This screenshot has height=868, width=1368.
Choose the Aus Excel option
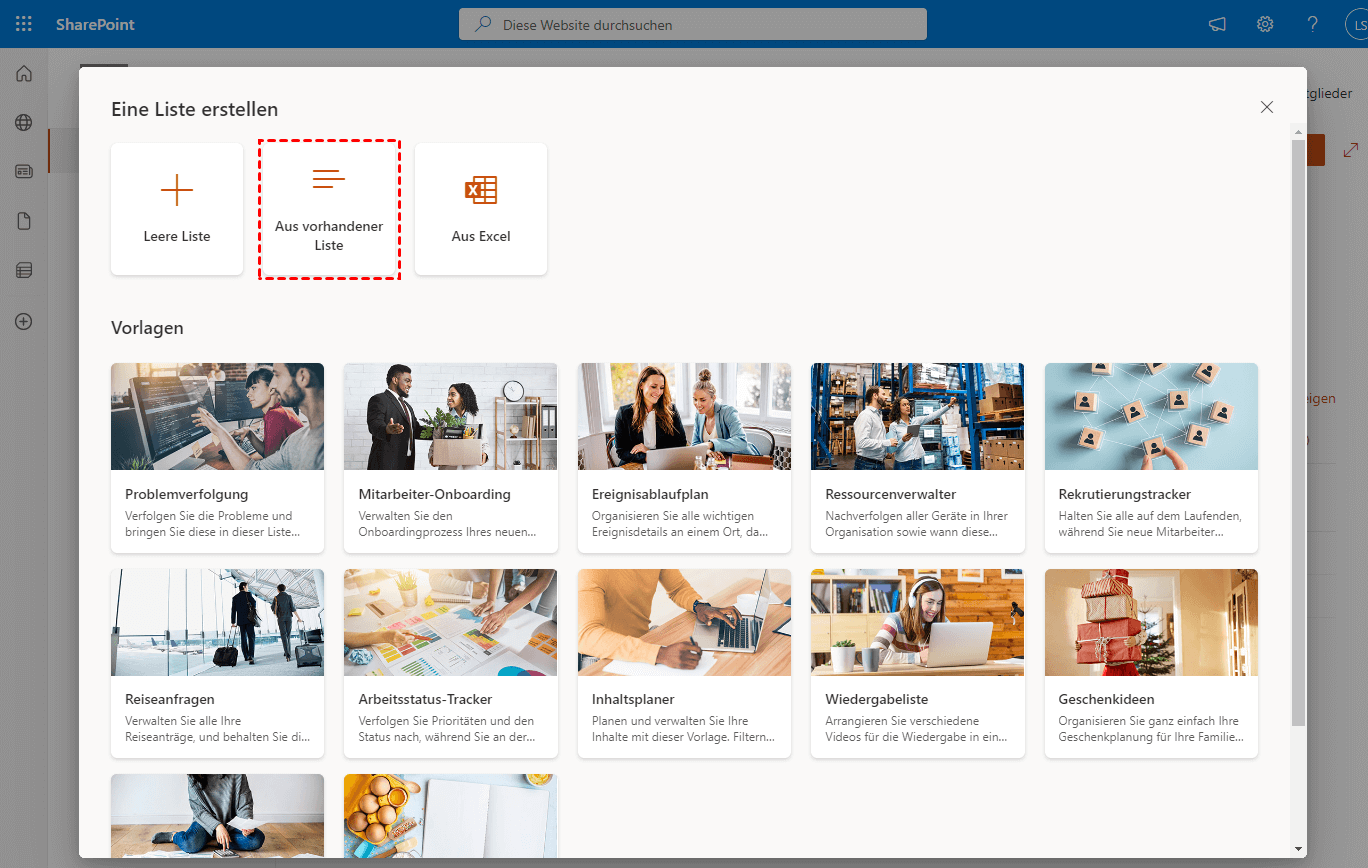[481, 209]
